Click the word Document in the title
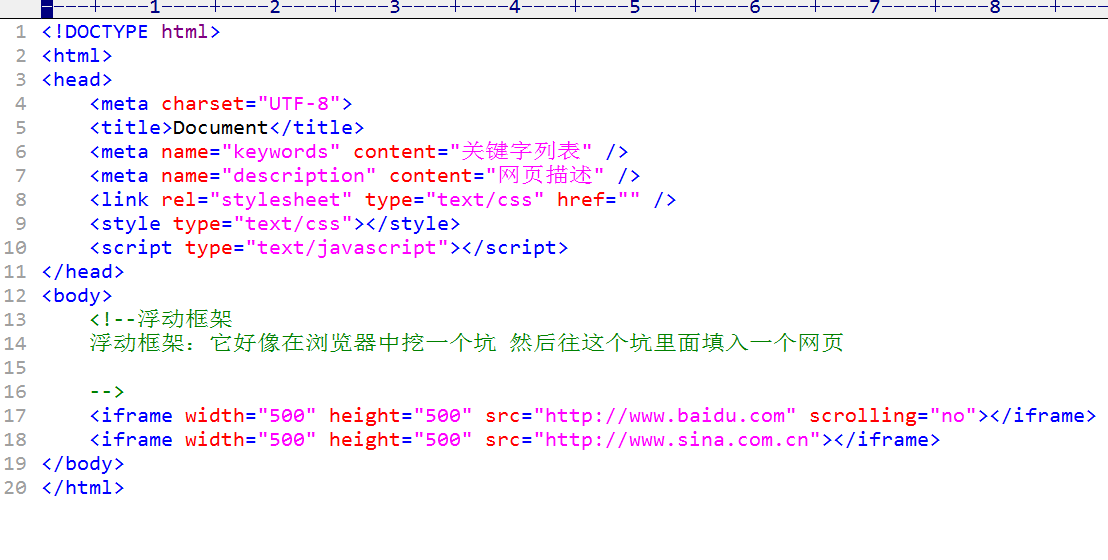Image resolution: width=1108 pixels, height=560 pixels. tap(220, 128)
